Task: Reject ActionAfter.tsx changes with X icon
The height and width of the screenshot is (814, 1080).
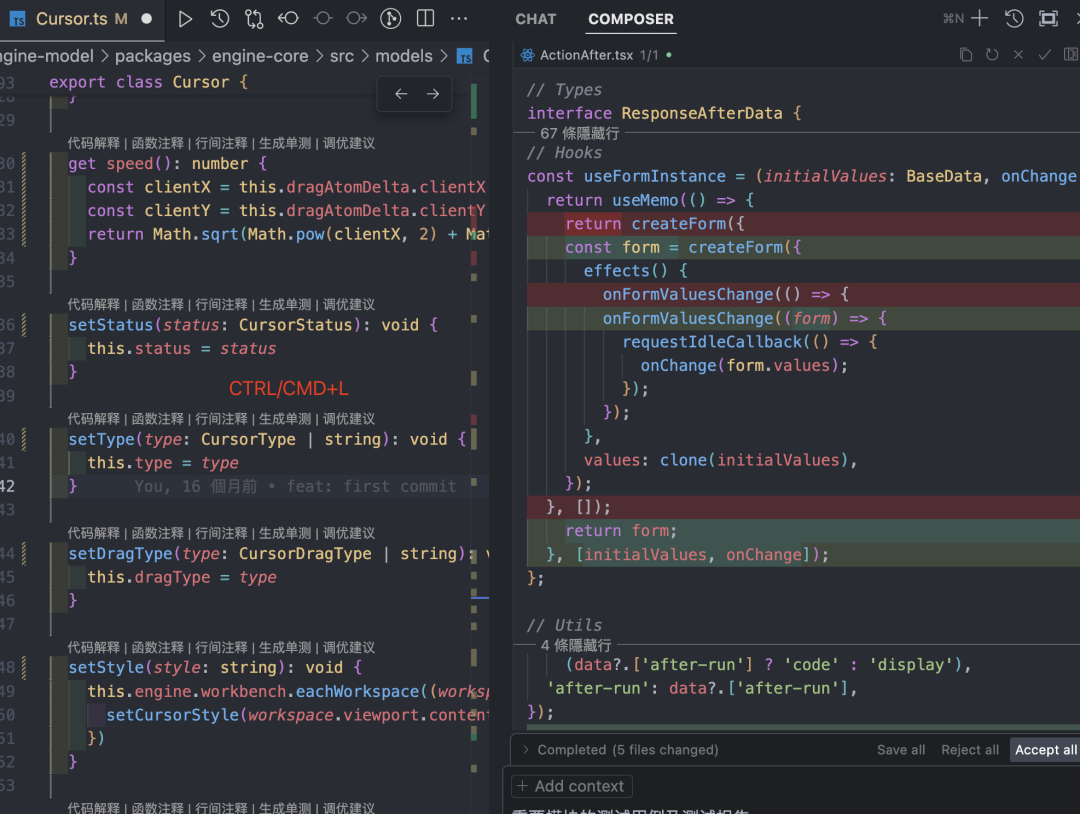Action: (1018, 55)
